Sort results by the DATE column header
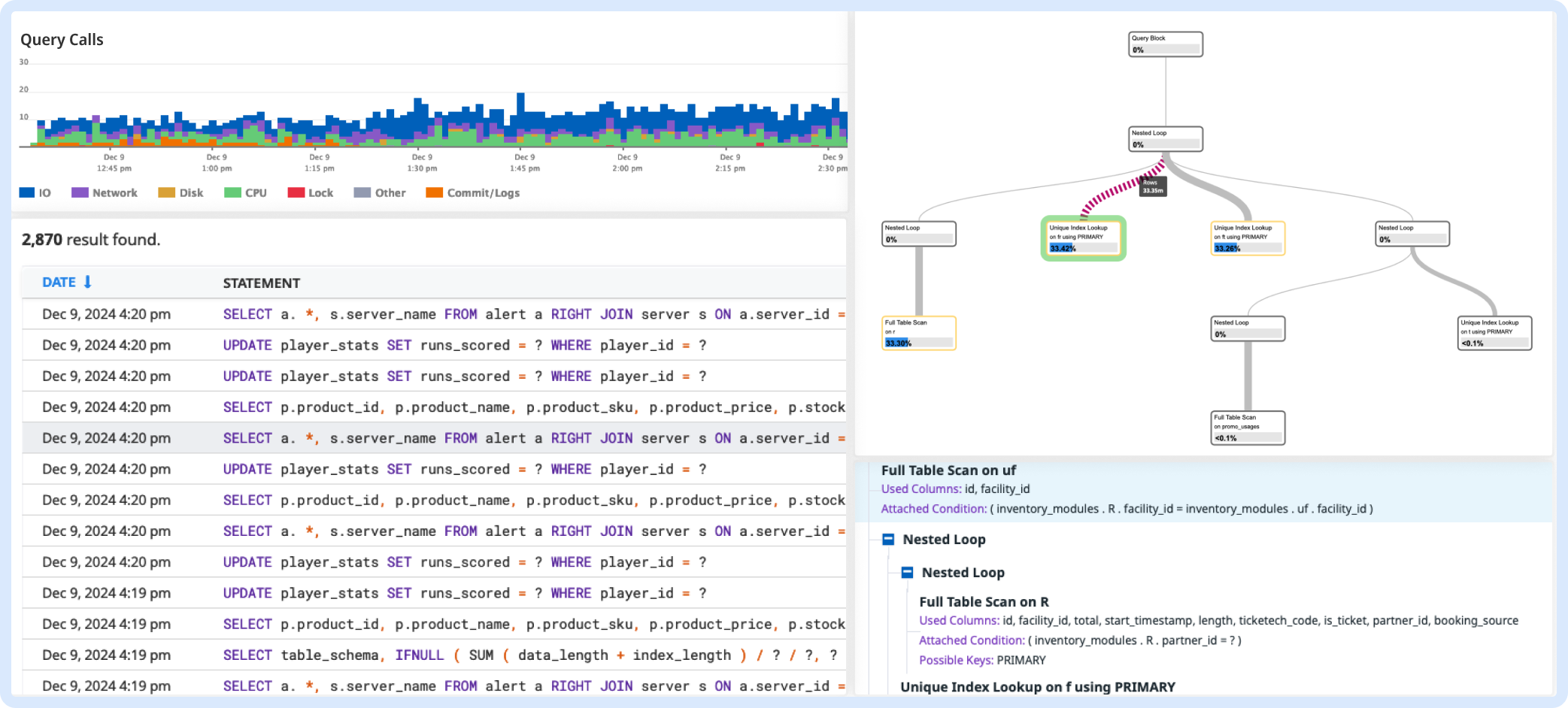 (59, 282)
